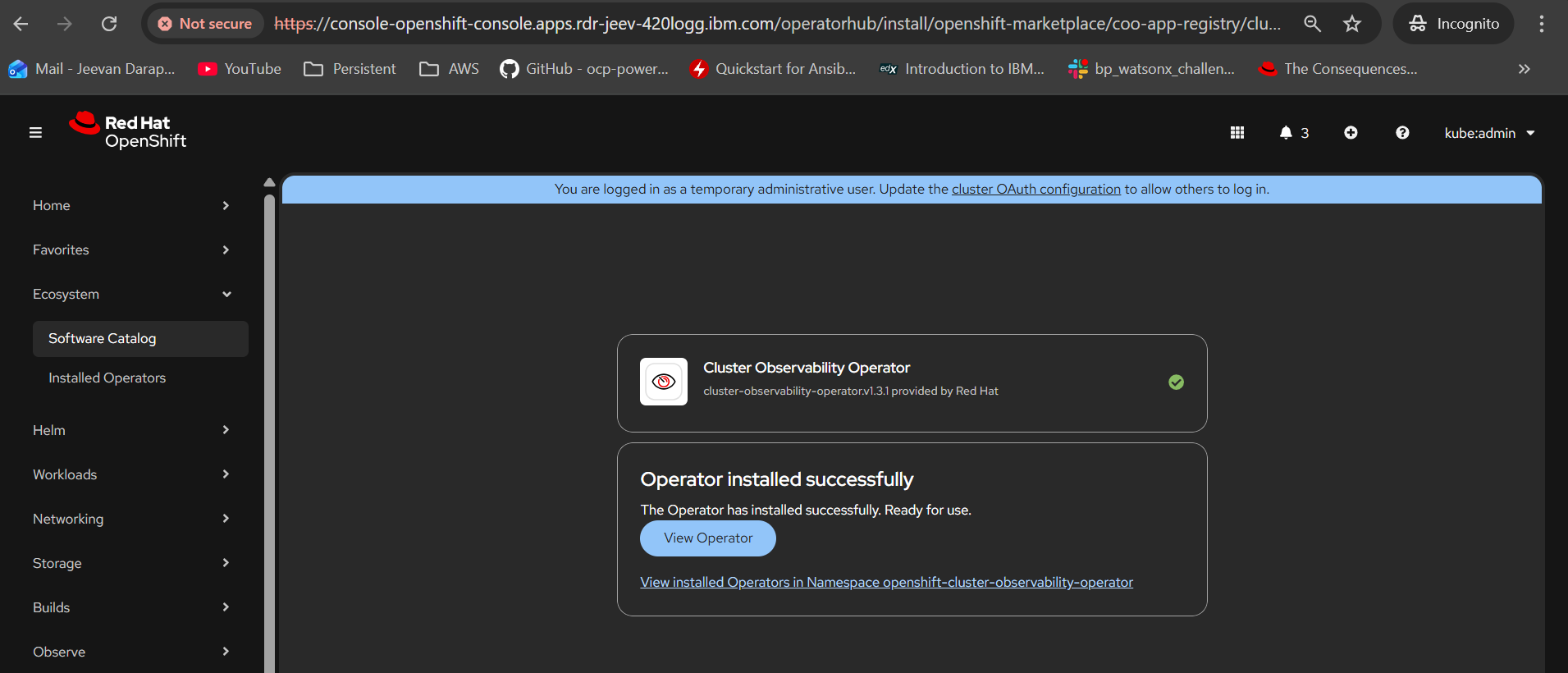
Task: Open the notifications bell icon
Action: [1293, 133]
